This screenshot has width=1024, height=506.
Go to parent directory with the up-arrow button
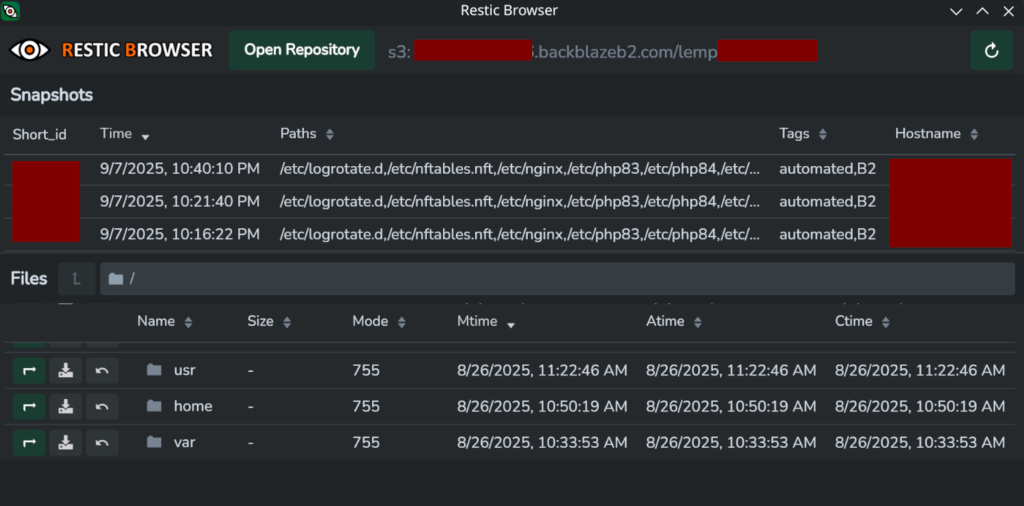[x=76, y=279]
